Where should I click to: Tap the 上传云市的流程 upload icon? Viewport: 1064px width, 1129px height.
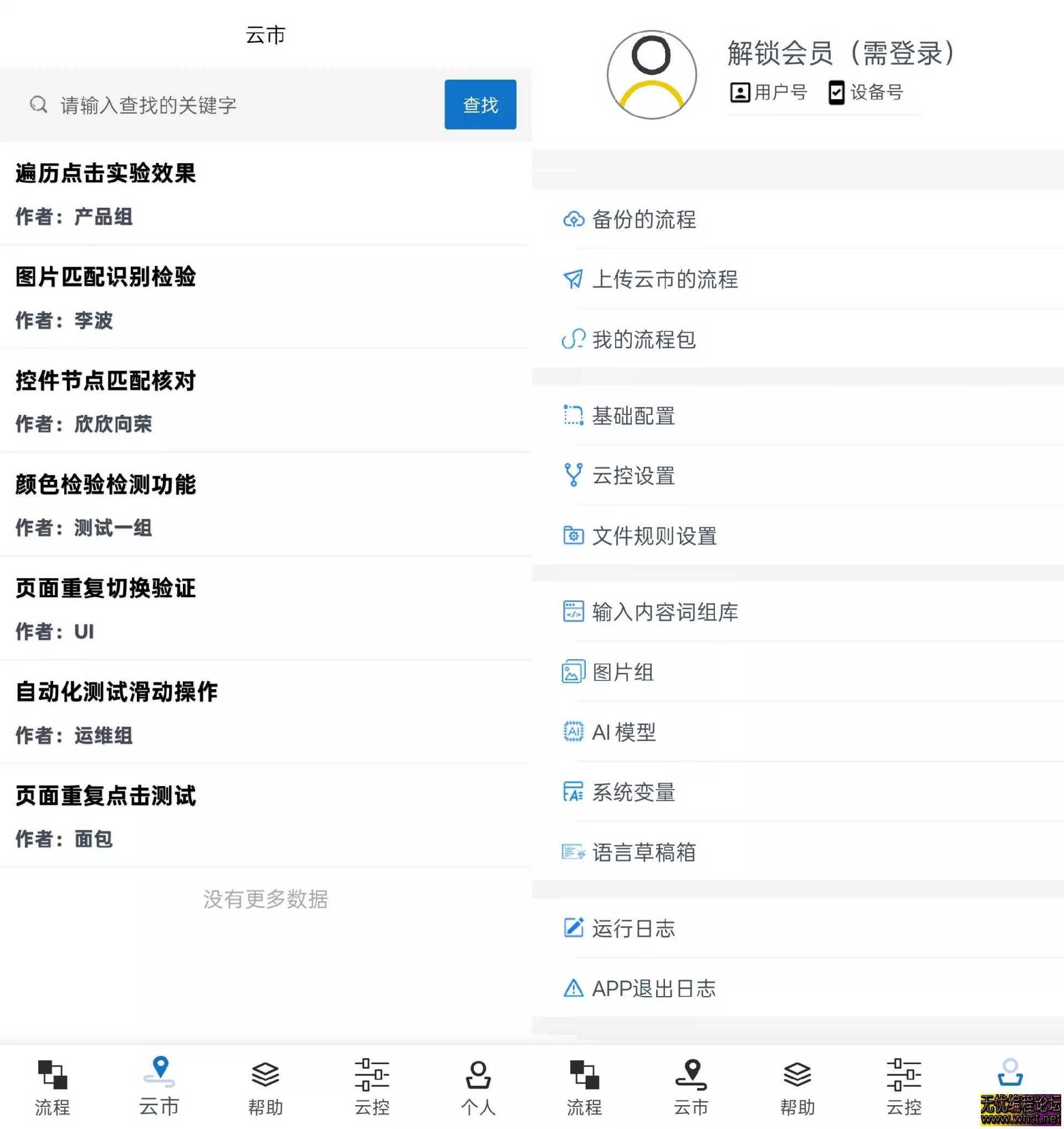pyautogui.click(x=573, y=279)
